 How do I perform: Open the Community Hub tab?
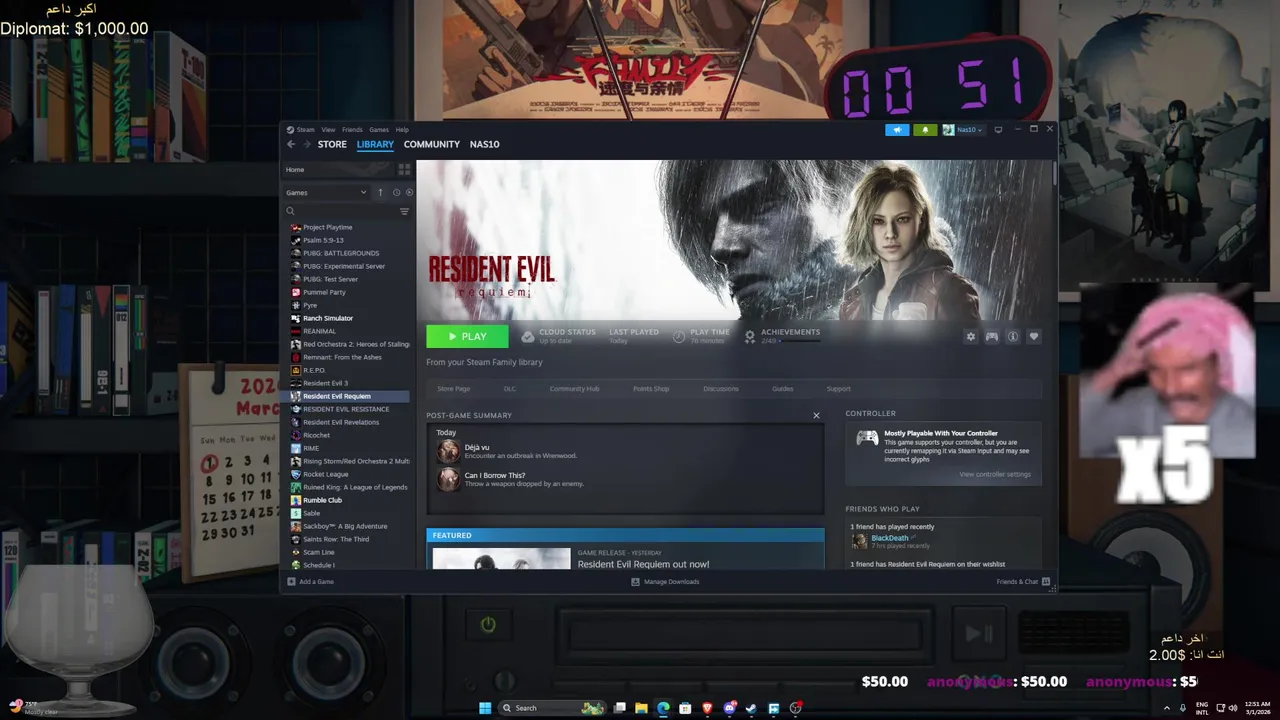click(x=574, y=389)
